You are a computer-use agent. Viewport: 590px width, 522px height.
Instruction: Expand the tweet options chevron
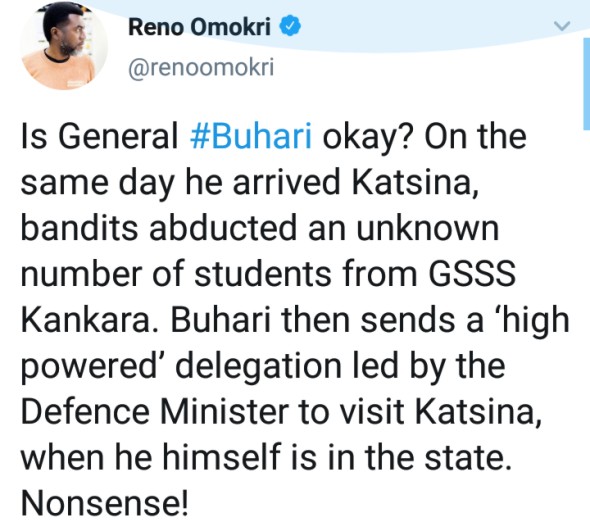pos(563,26)
